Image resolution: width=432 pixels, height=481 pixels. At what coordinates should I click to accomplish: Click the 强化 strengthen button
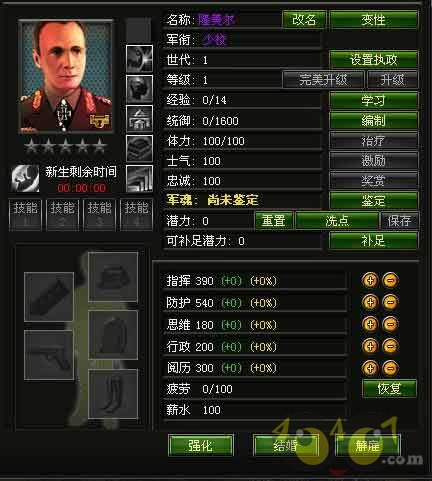click(201, 445)
